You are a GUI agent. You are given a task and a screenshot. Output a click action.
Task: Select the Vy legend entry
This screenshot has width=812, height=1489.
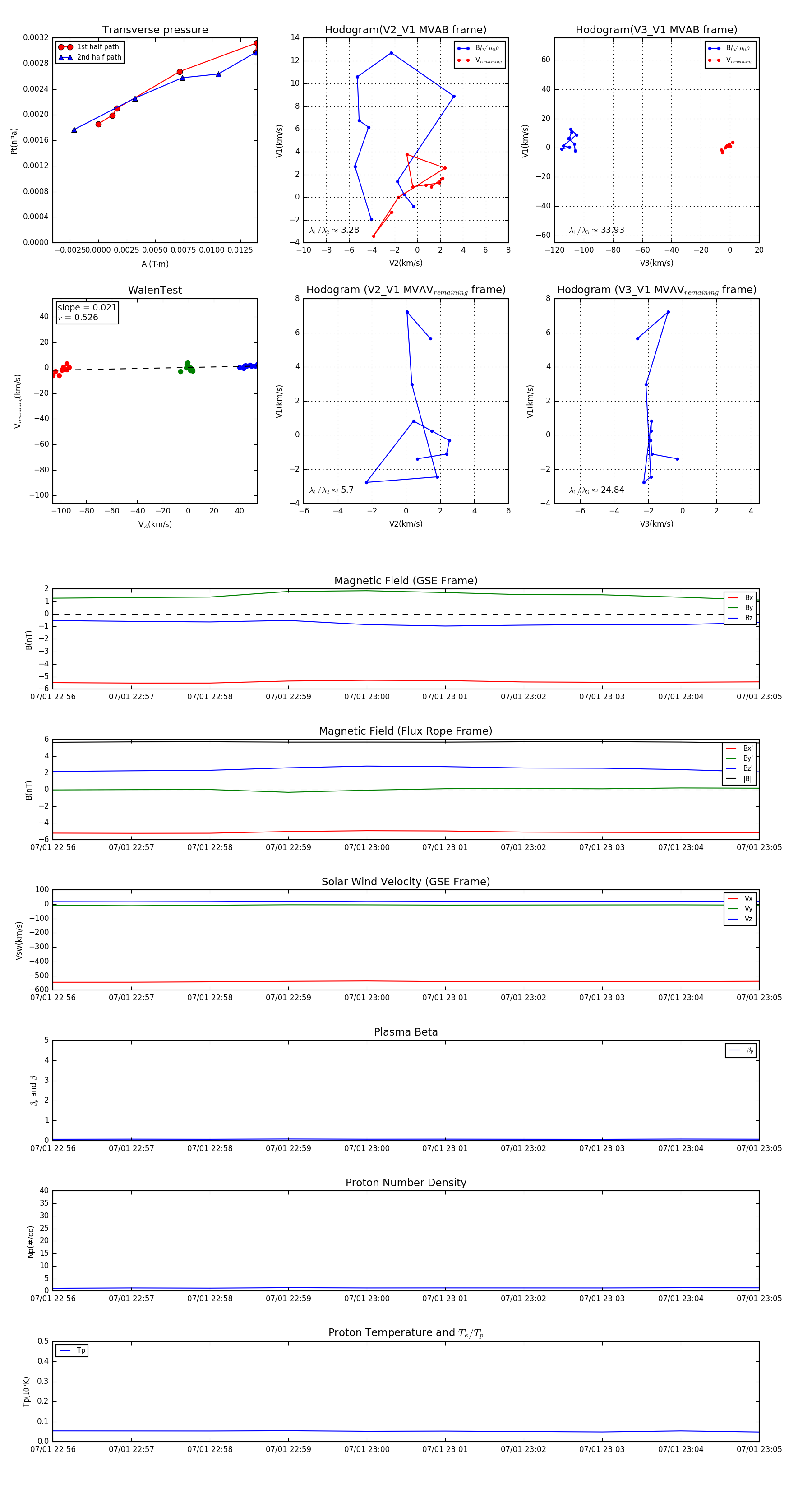pyautogui.click(x=740, y=909)
